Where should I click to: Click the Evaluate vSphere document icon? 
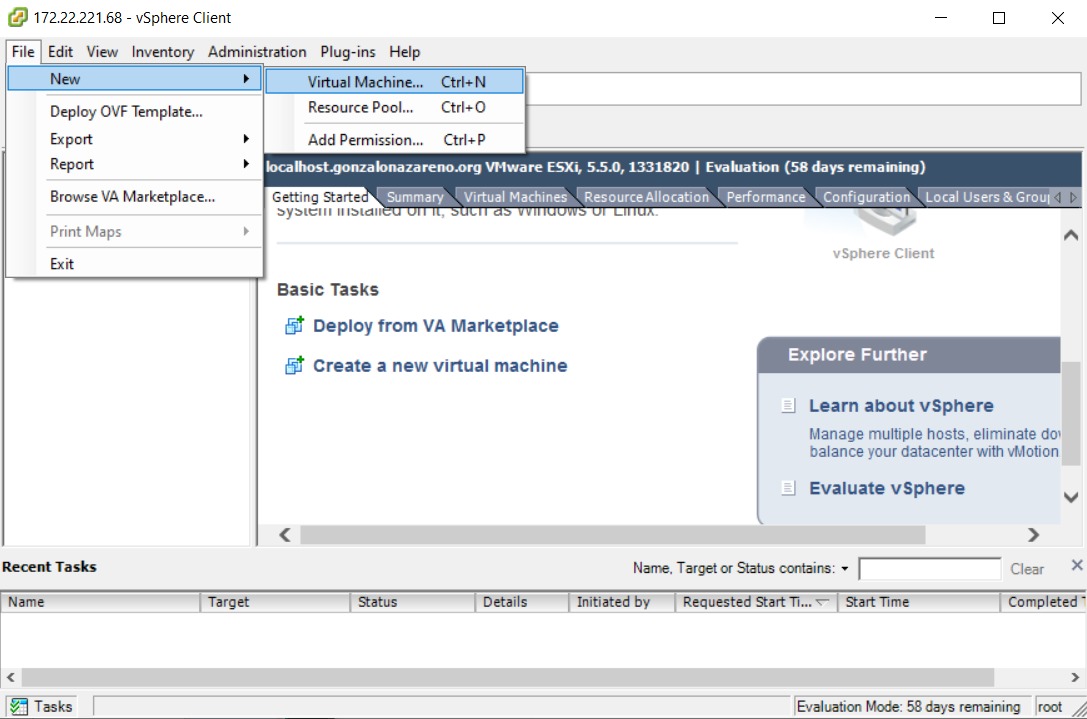(x=789, y=488)
